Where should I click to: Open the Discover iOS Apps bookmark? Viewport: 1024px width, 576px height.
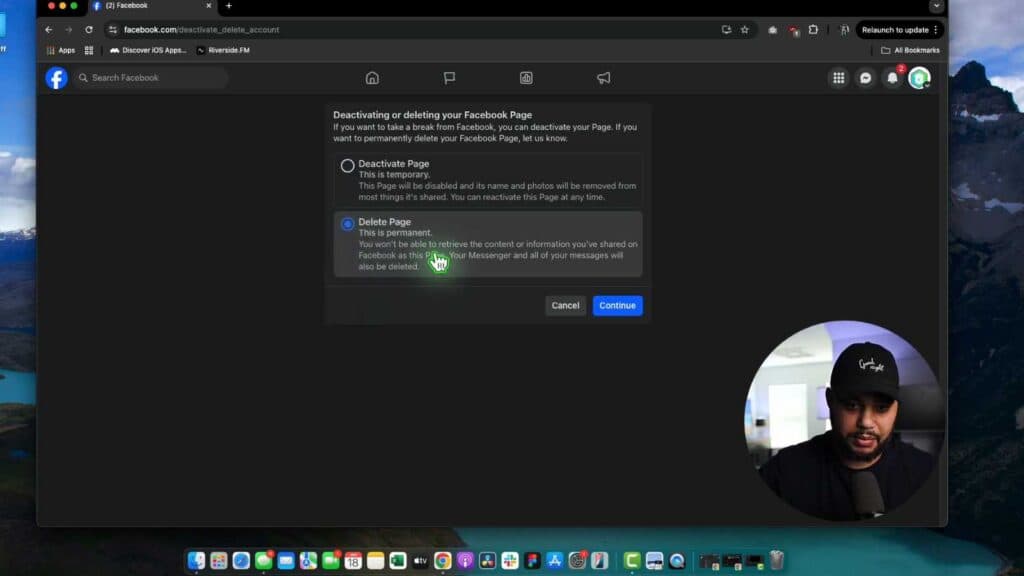(148, 50)
